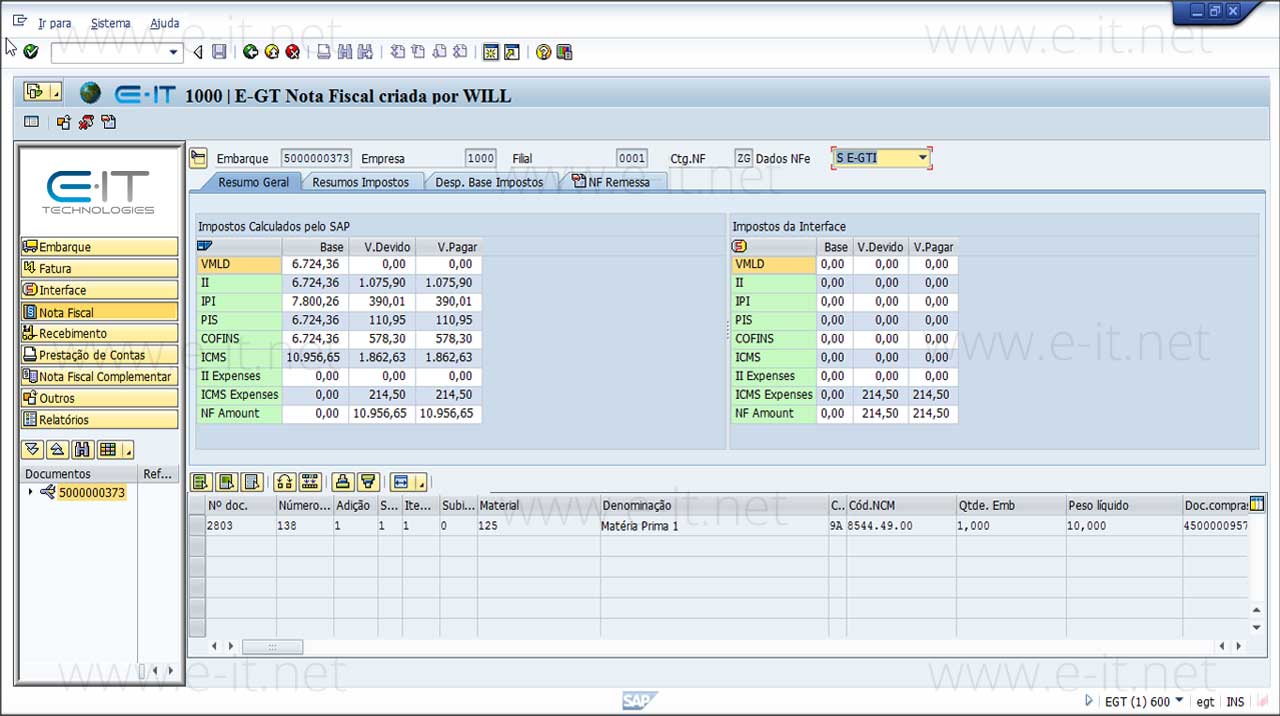Click the Last Page icon
Viewport: 1280px width, 716px height.
coord(460,52)
